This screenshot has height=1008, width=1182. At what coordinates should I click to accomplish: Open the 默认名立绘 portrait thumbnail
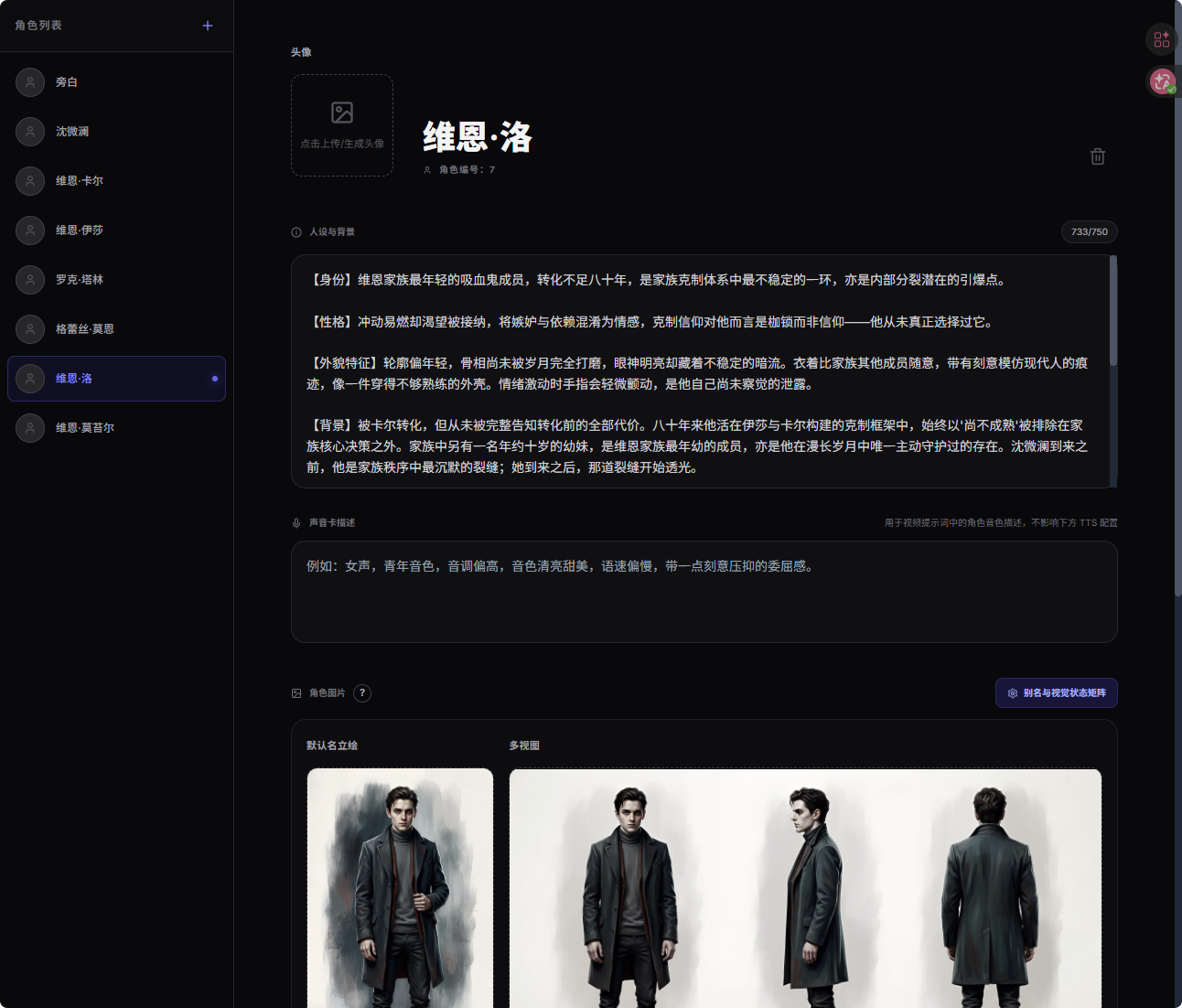400,887
